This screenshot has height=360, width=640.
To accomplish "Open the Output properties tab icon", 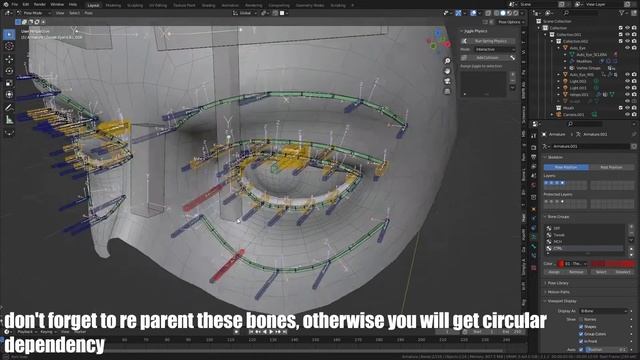I will pos(533,157).
